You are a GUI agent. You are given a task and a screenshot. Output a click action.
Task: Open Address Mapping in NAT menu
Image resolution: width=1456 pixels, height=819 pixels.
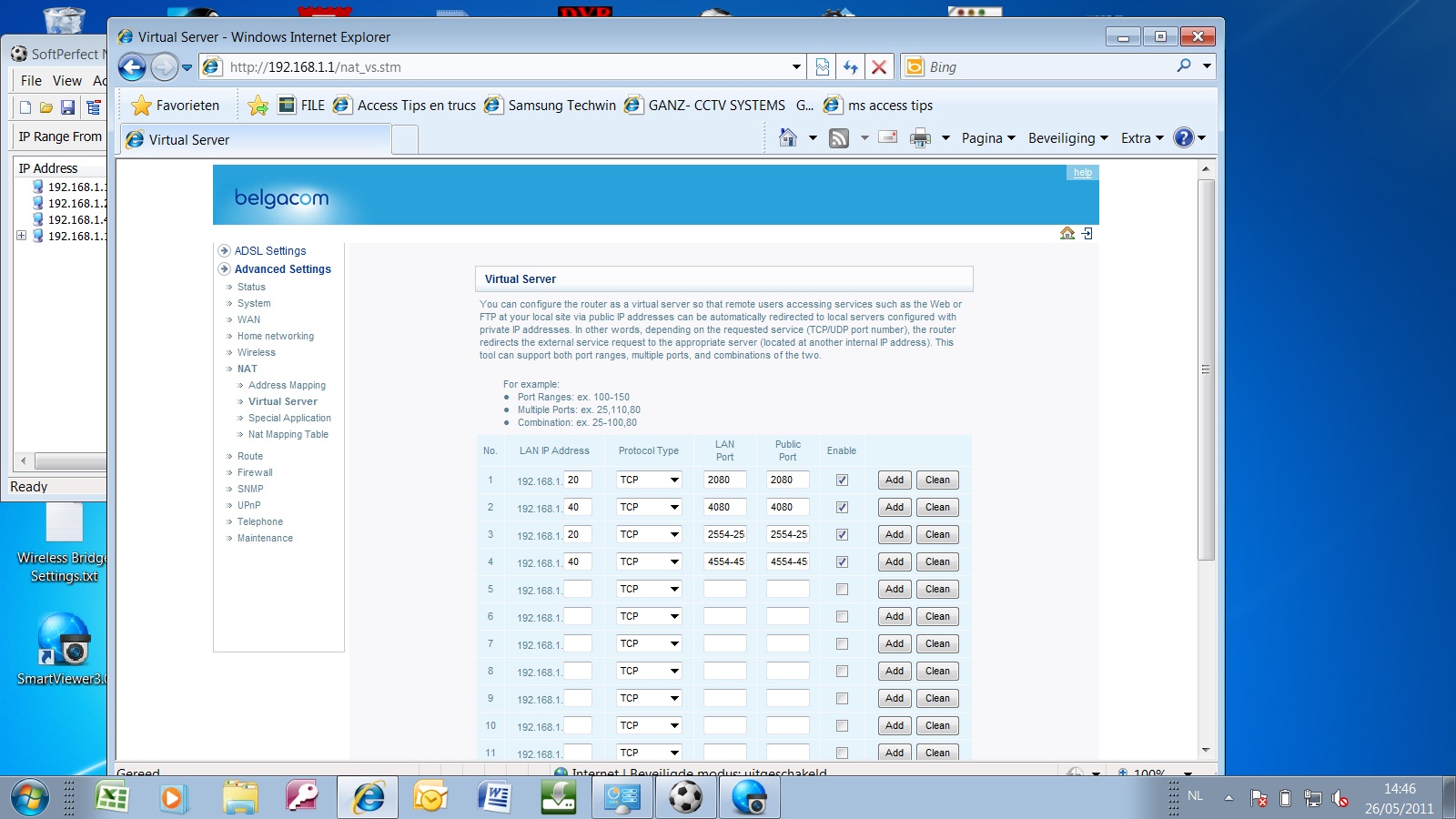pos(287,385)
